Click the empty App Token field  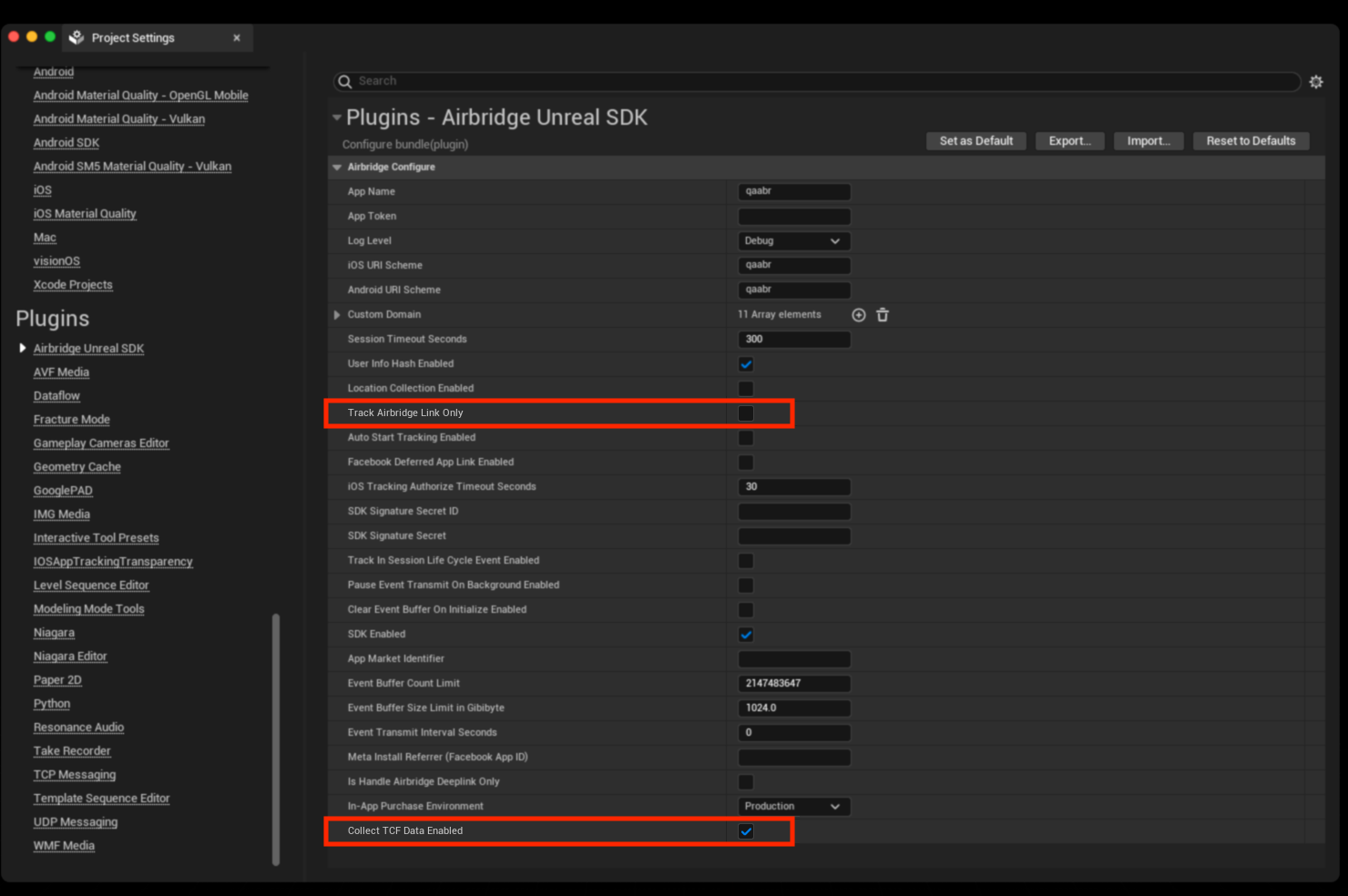[x=794, y=217]
